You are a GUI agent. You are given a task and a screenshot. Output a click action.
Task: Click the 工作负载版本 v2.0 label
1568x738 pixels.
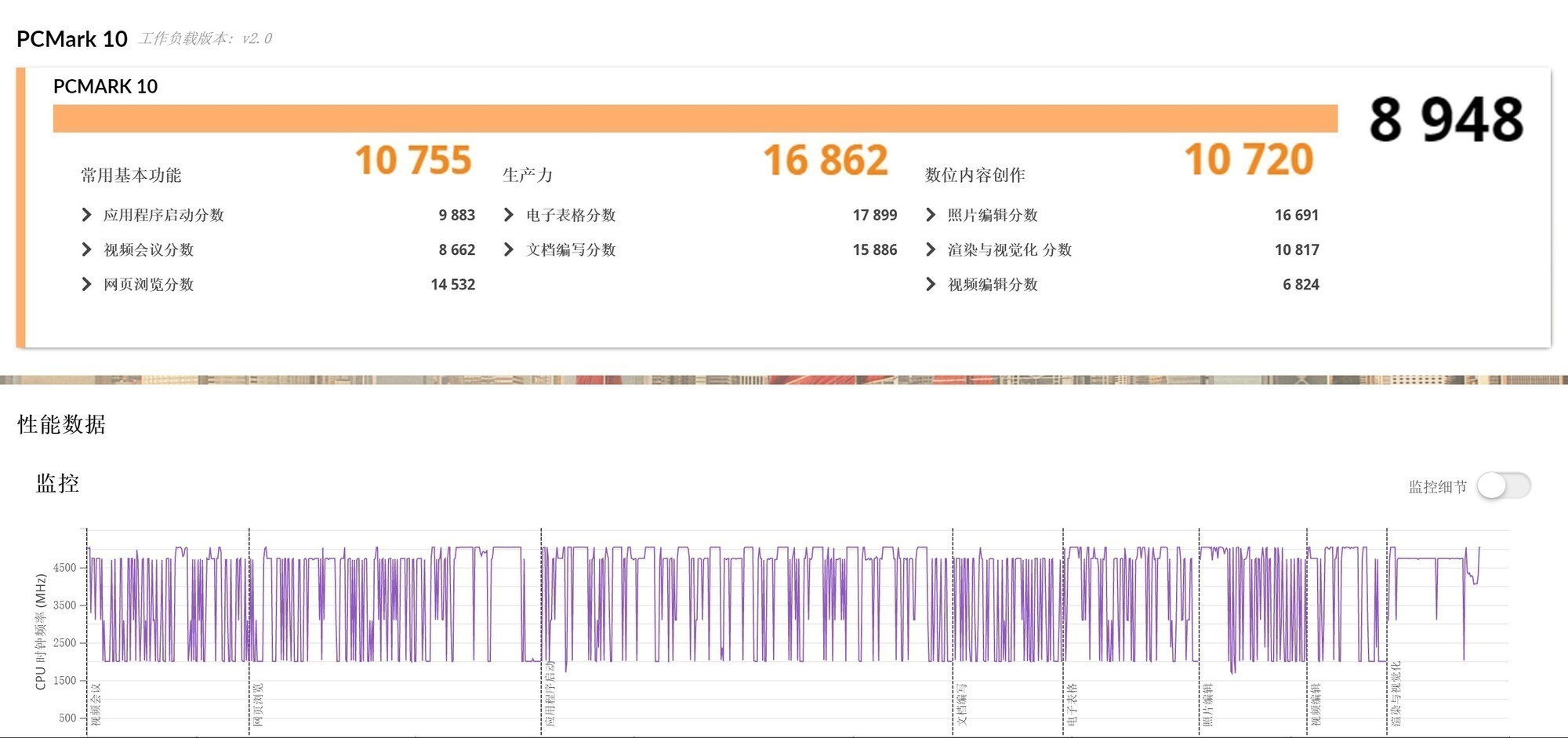pyautogui.click(x=205, y=38)
